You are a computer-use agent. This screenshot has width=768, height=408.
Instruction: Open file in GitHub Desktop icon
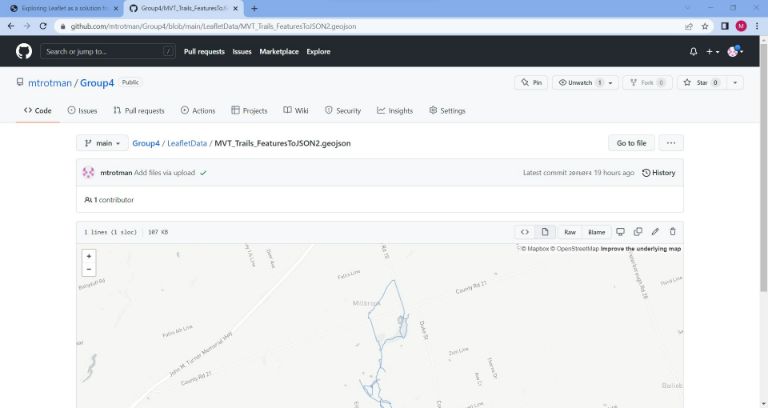tap(620, 232)
